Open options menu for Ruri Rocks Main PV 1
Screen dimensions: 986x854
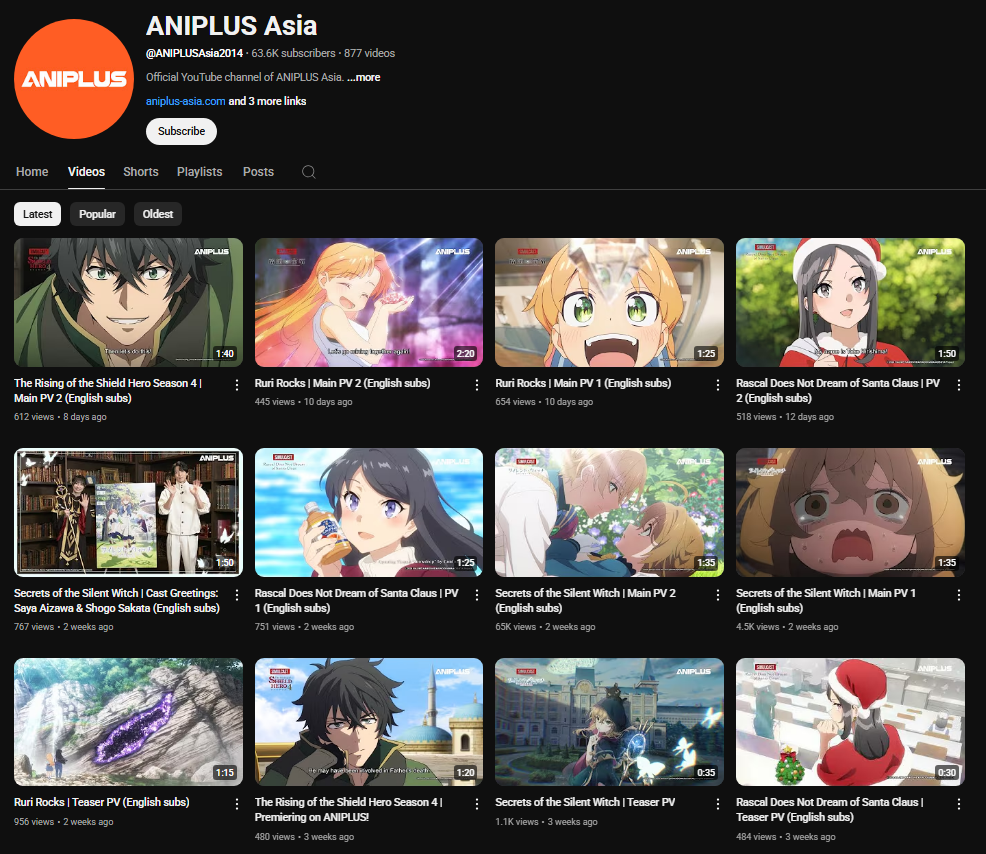(x=717, y=385)
